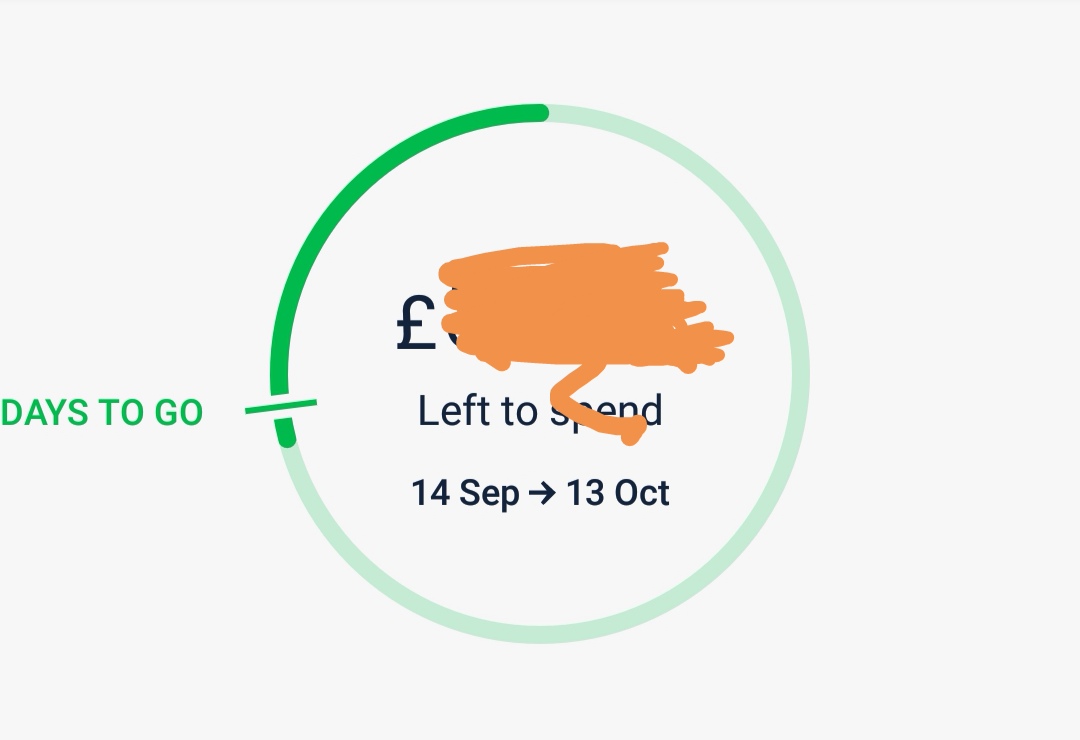
Task: Click the rounded lower end of the dark arc
Action: click(287, 439)
